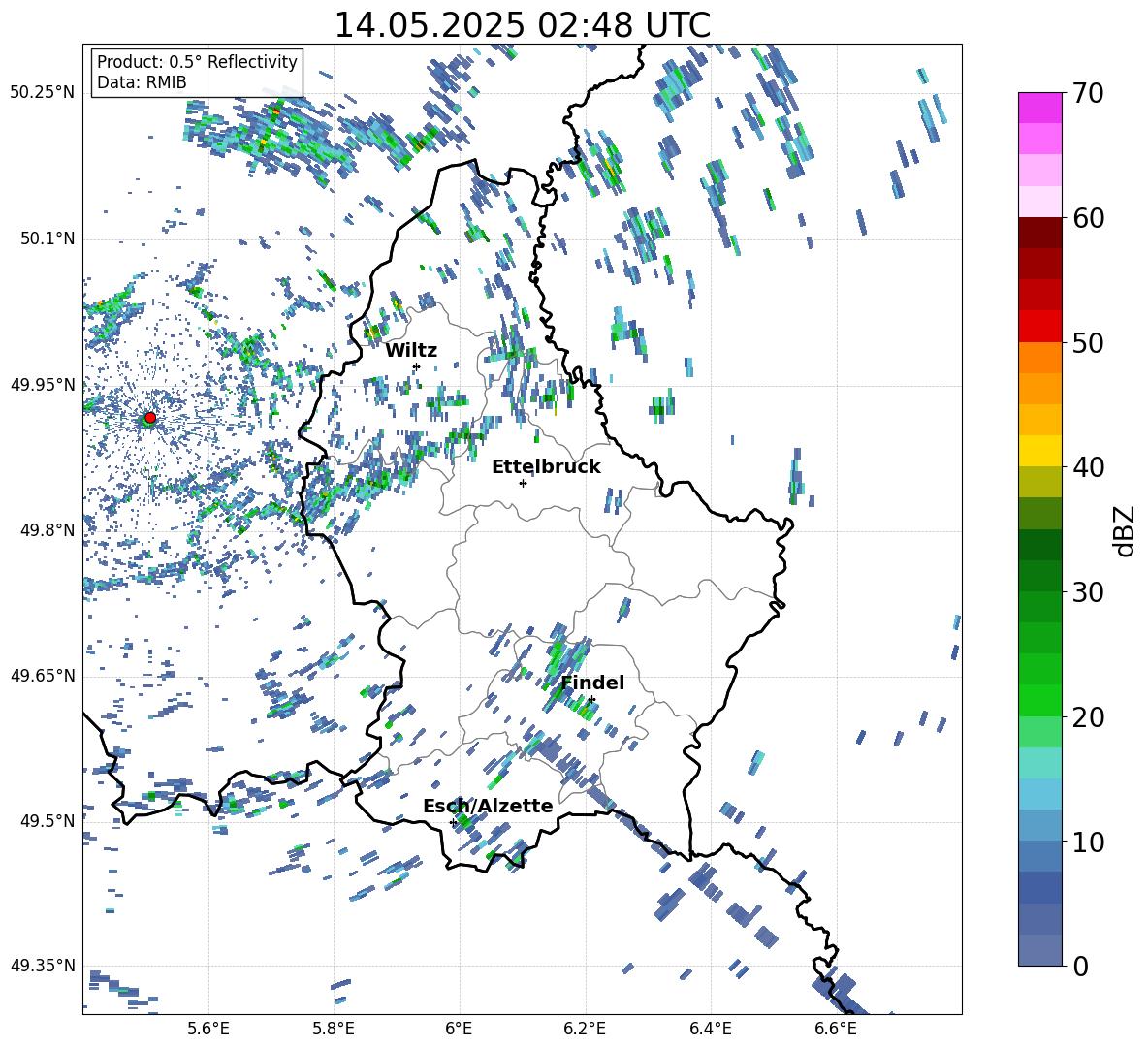The image size is (1148, 1048).
Task: Click the dBZ colorbar axis label
Action: tap(1126, 530)
